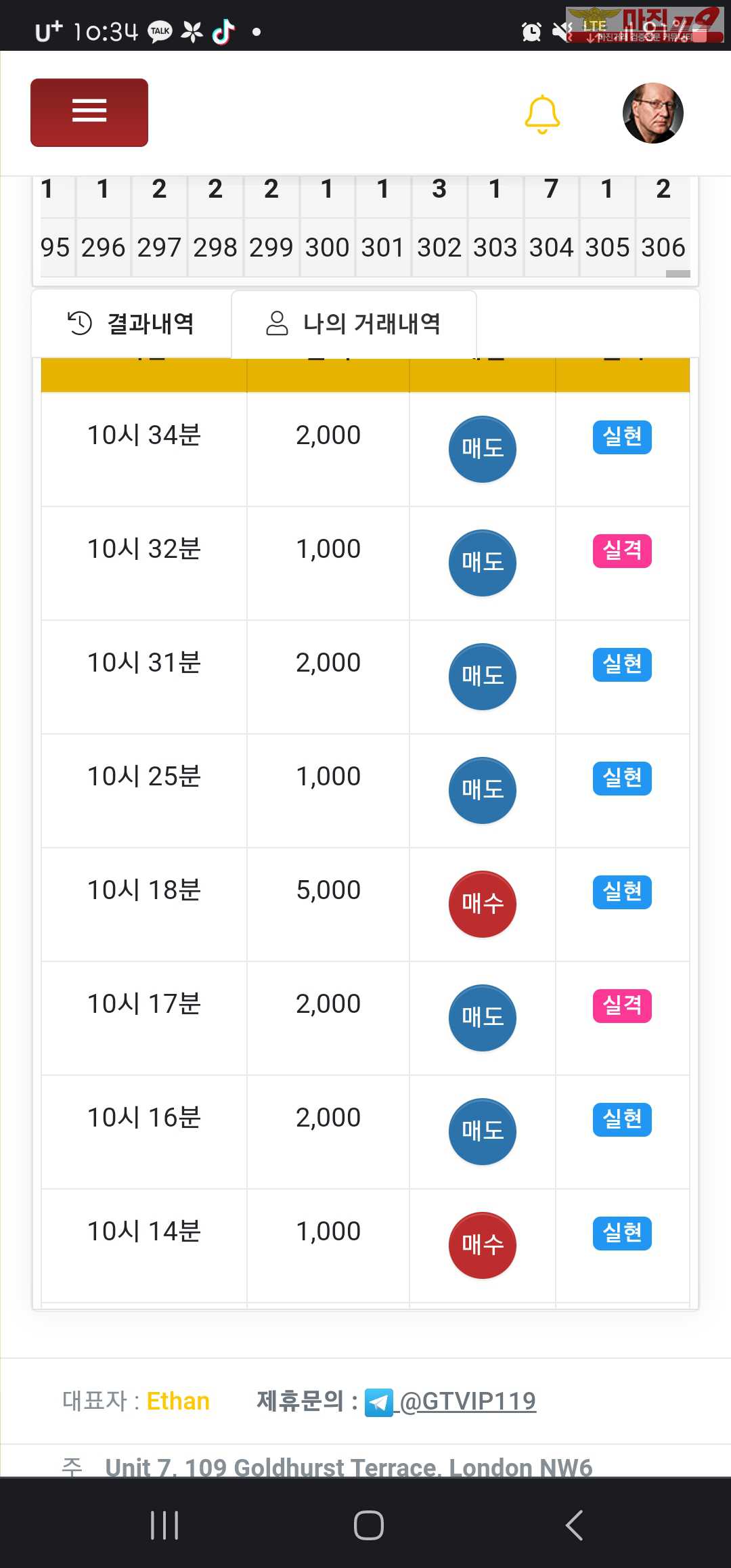731x1568 pixels.
Task: Tap the yellow notification bell
Action: (x=542, y=114)
